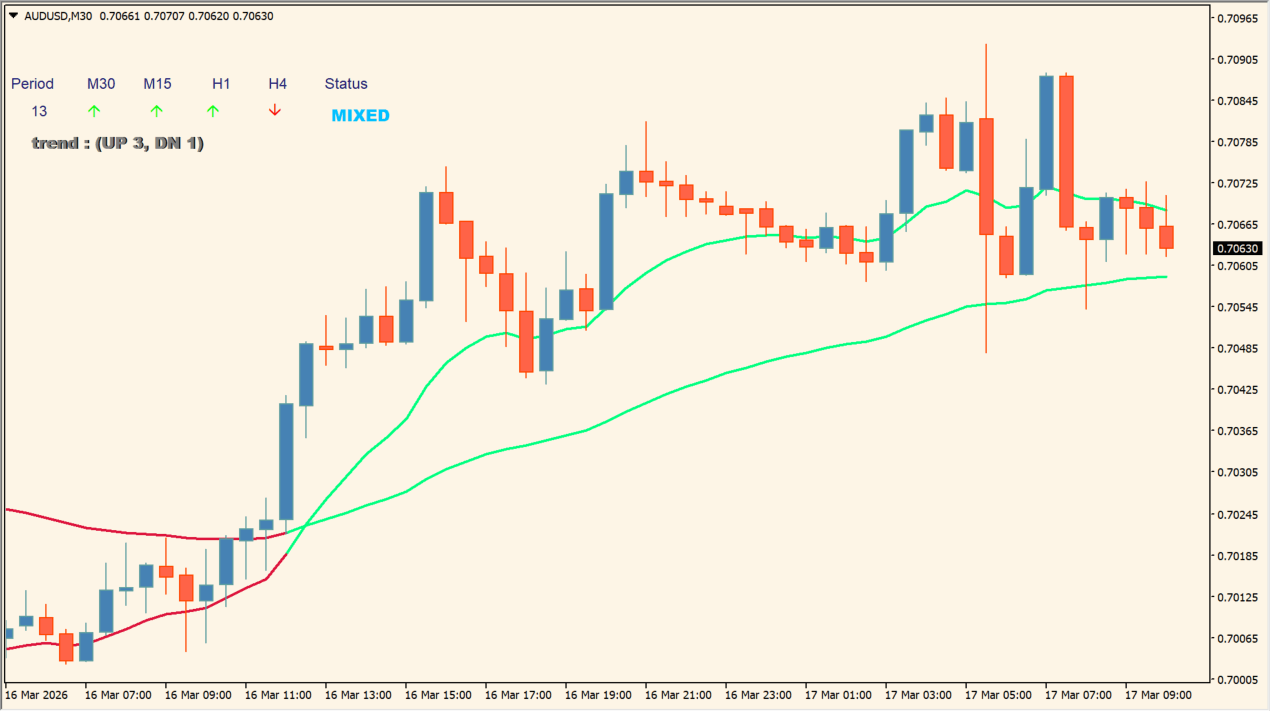This screenshot has height=711, width=1270.
Task: Select the M30 timeframe label
Action: [x=101, y=84]
